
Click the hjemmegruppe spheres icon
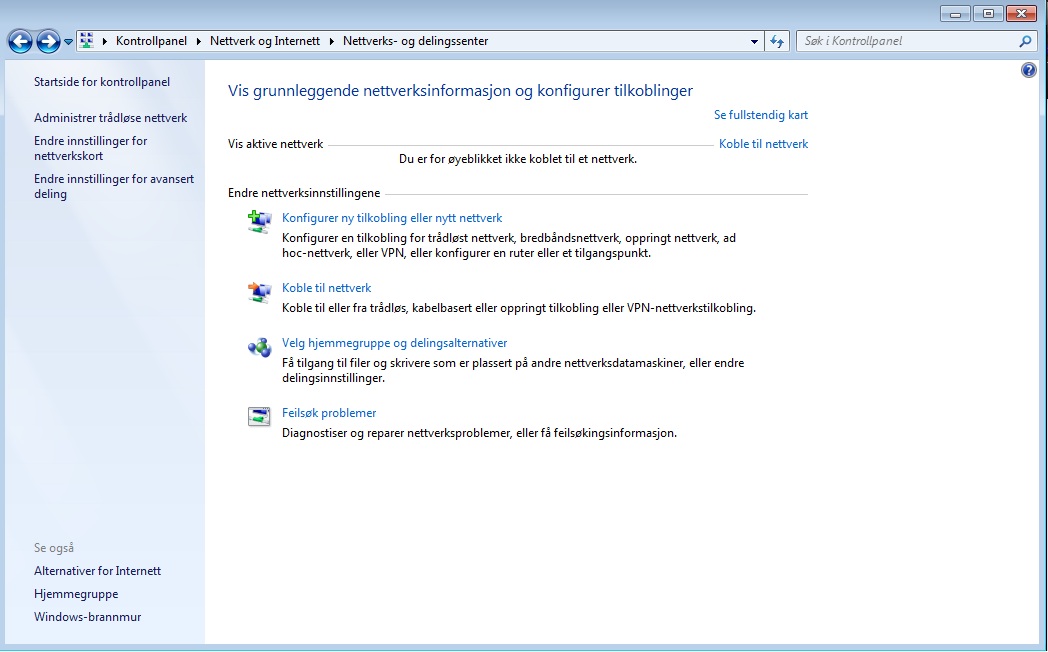[259, 347]
